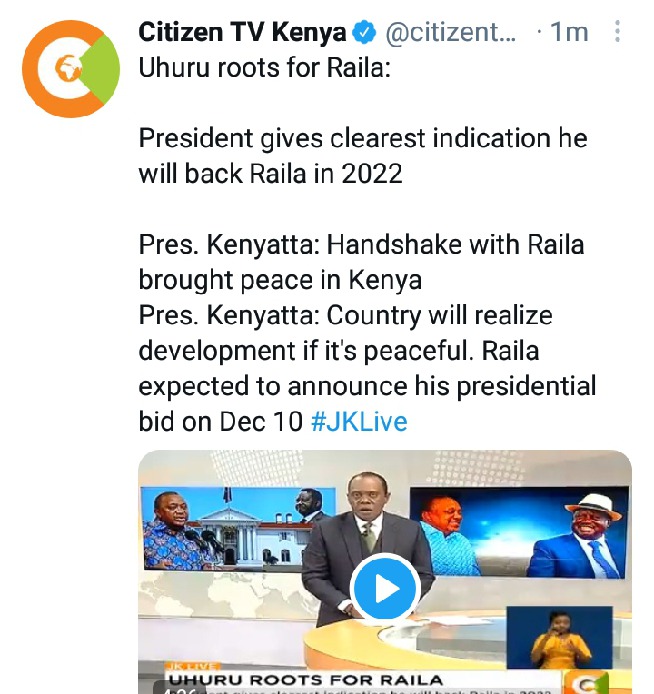Click the sign language interpreter inset
The height and width of the screenshot is (694, 654).
[x=559, y=637]
